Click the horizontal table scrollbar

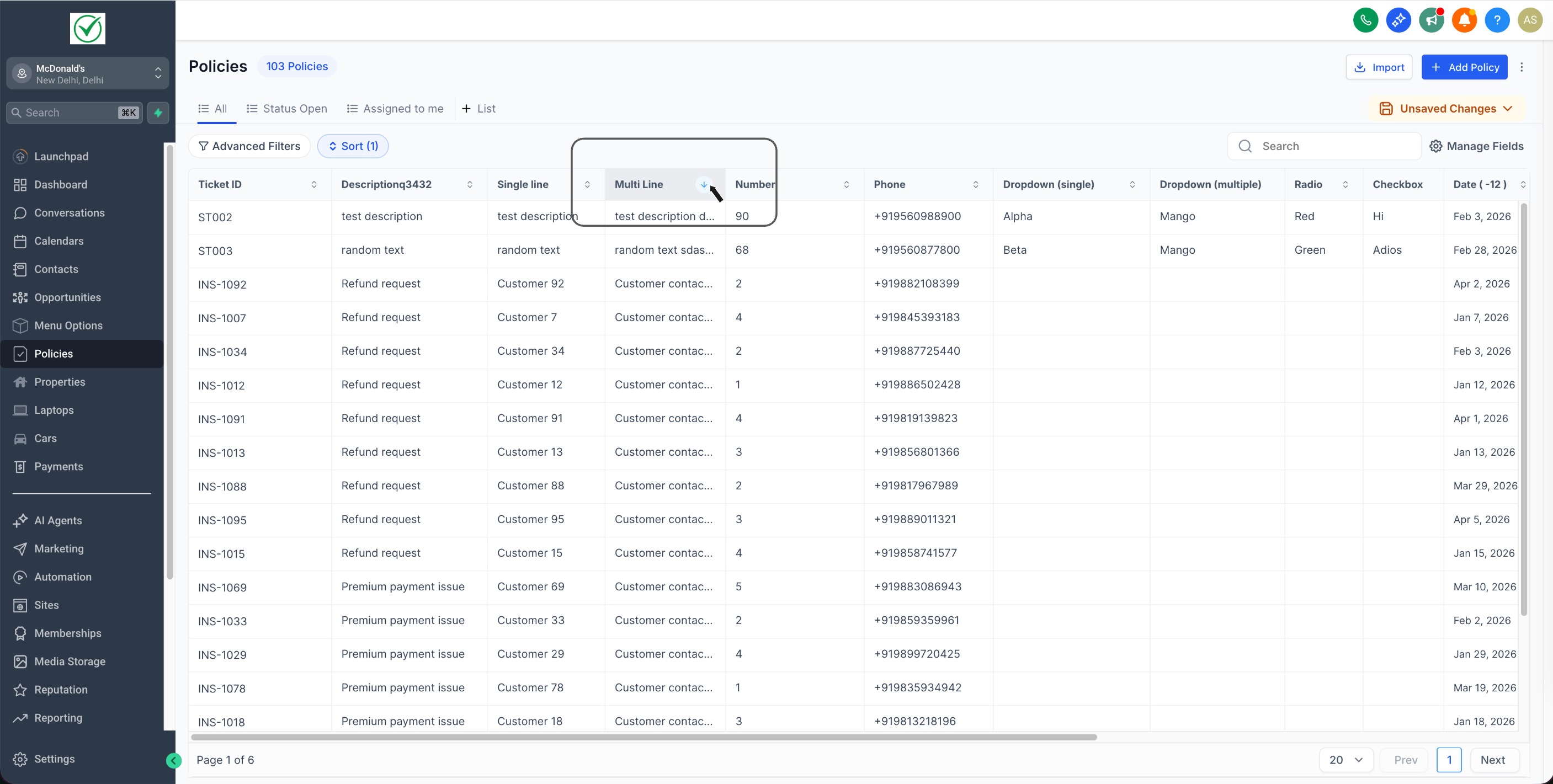coord(643,737)
